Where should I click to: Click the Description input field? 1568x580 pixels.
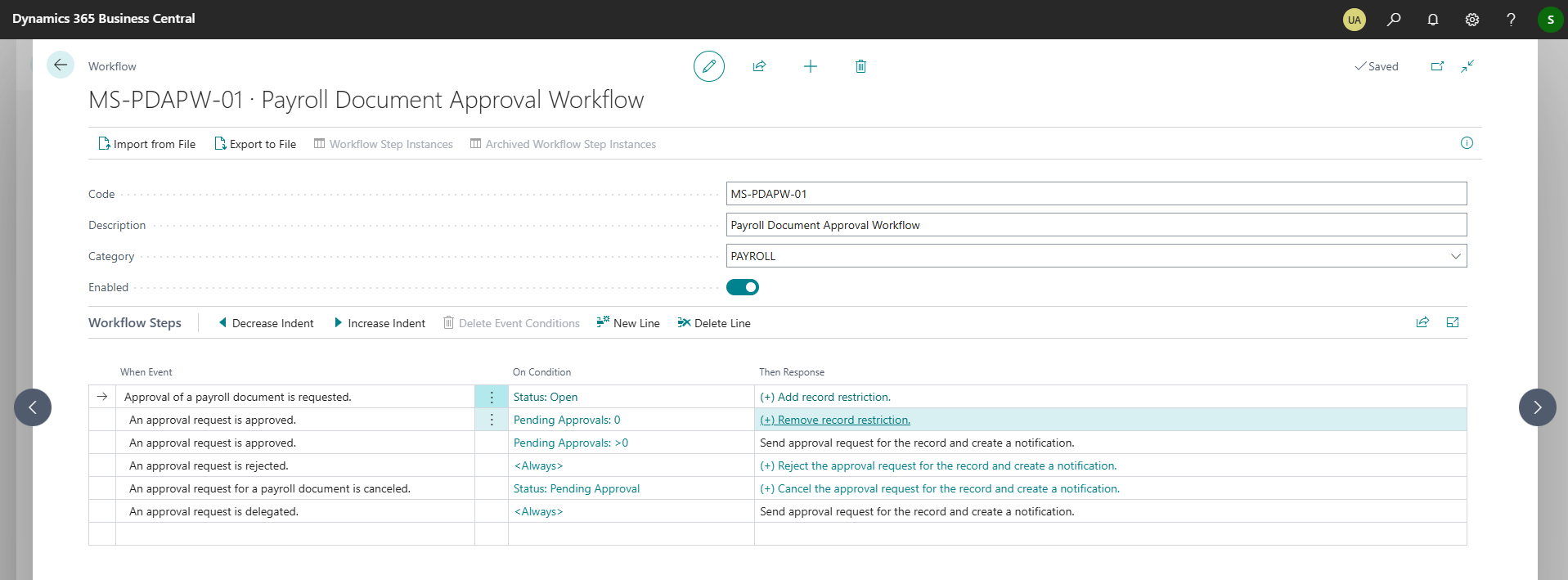point(1095,225)
